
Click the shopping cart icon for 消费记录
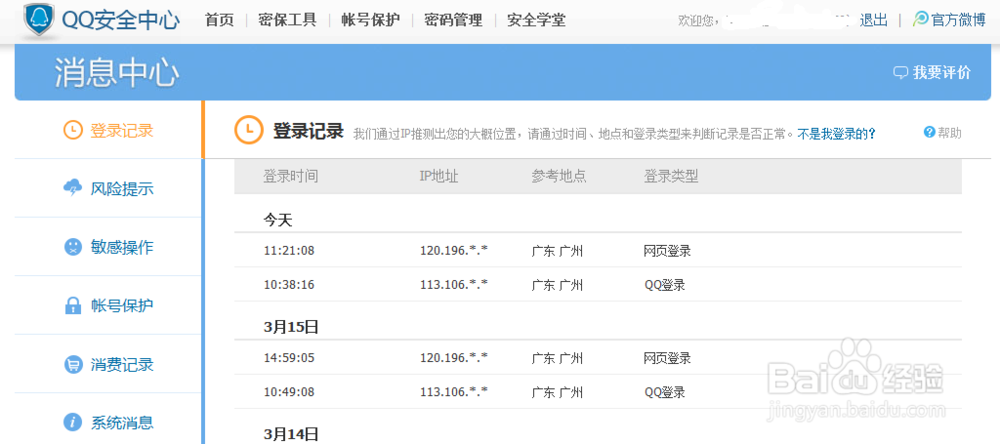point(73,364)
